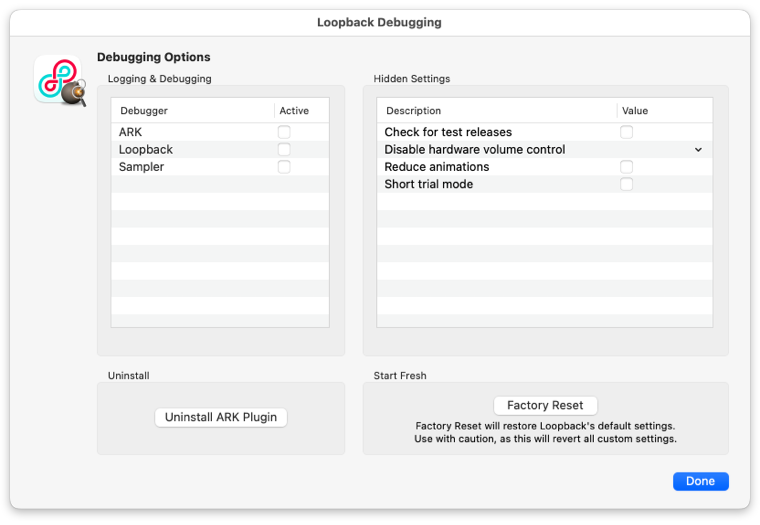Click the Active column header

click(302, 111)
